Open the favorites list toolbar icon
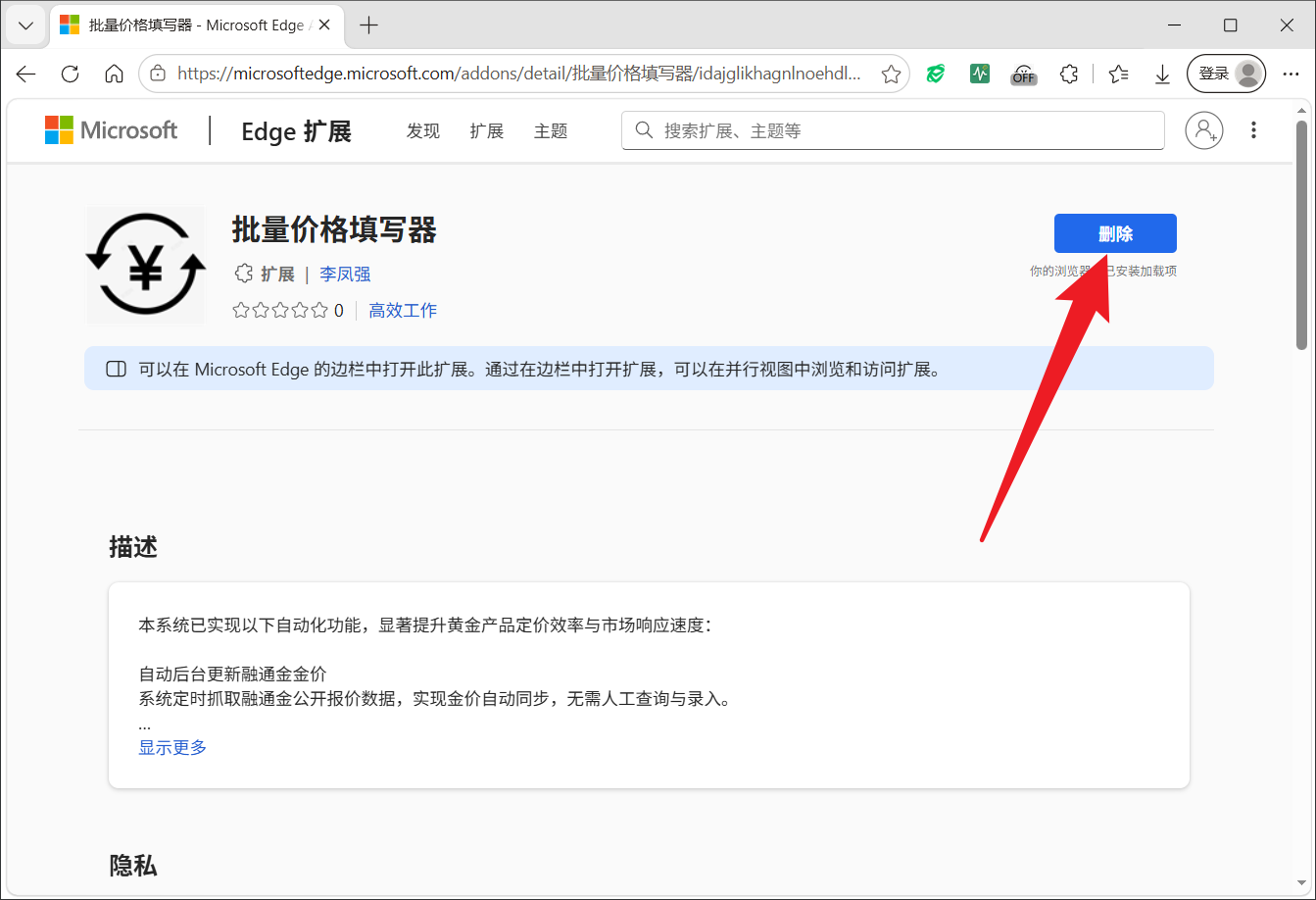Image resolution: width=1316 pixels, height=900 pixels. click(1118, 74)
